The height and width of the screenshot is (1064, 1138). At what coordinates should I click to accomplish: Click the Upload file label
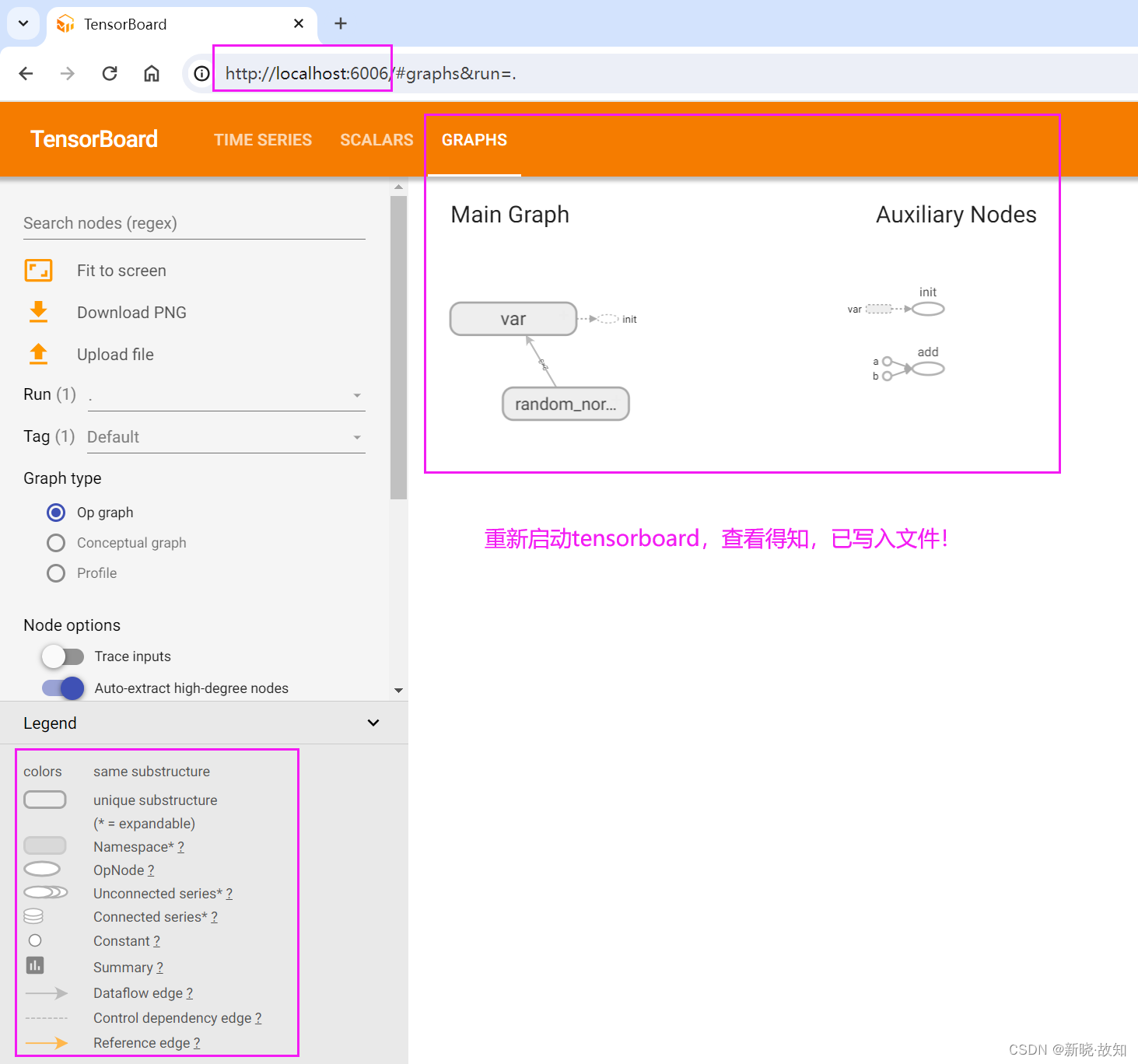pyautogui.click(x=115, y=355)
